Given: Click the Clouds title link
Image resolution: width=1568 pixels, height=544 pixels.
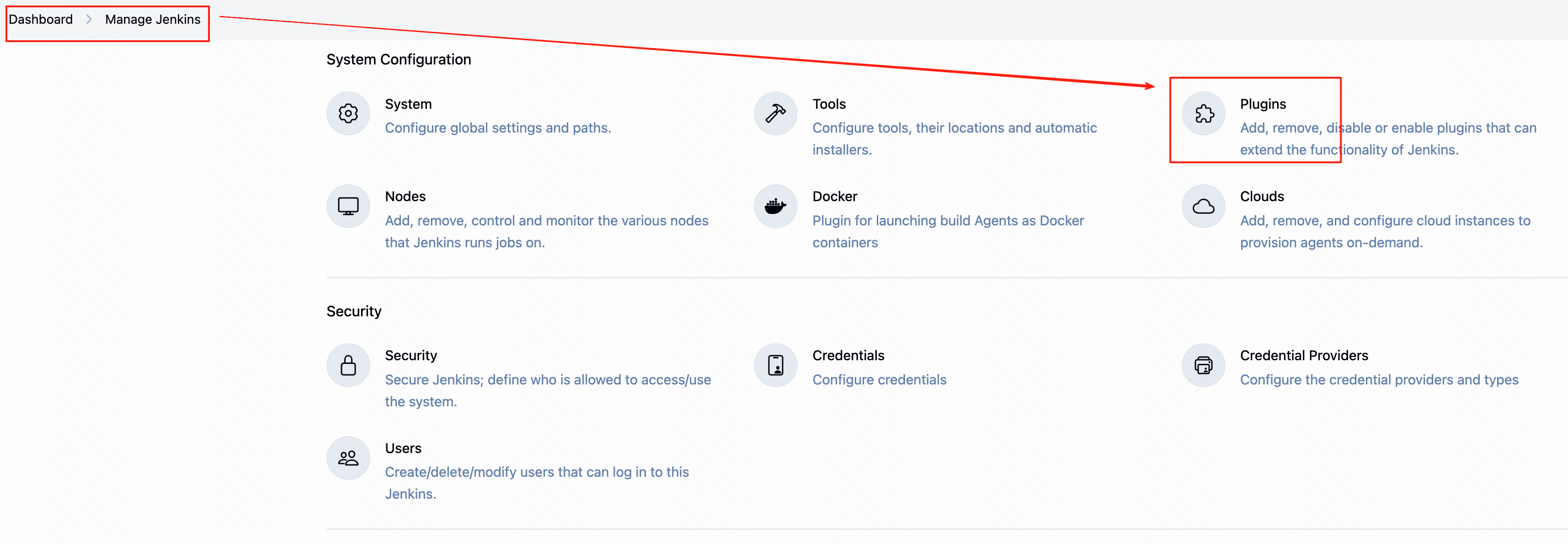Looking at the screenshot, I should 1261,197.
